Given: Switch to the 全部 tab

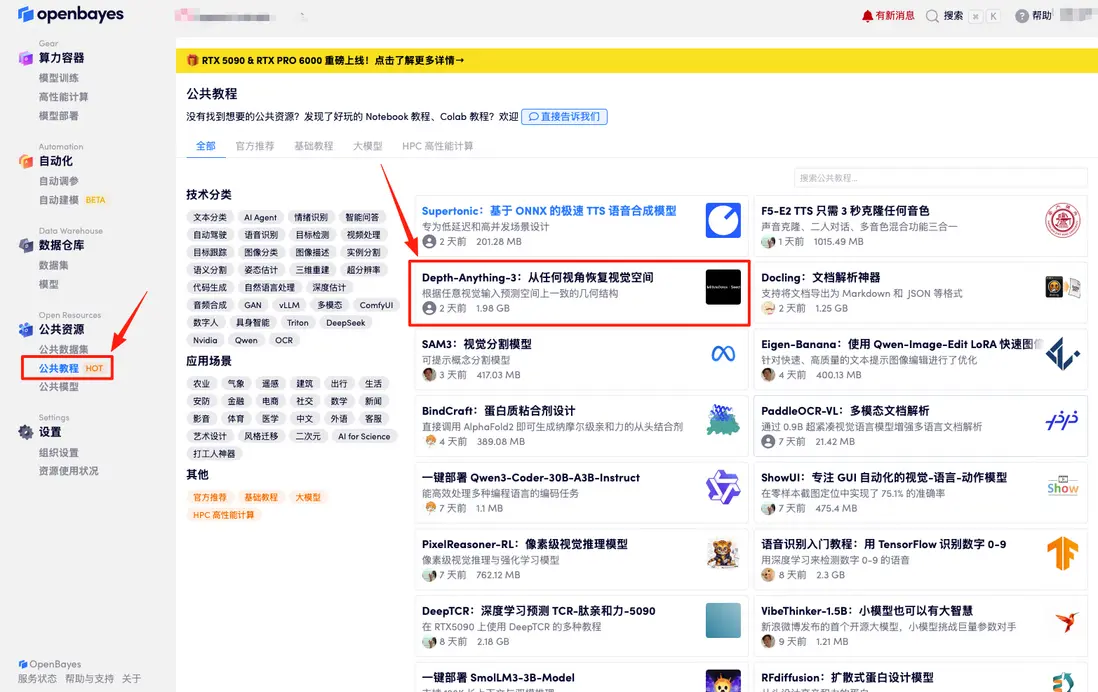Looking at the screenshot, I should coord(206,146).
